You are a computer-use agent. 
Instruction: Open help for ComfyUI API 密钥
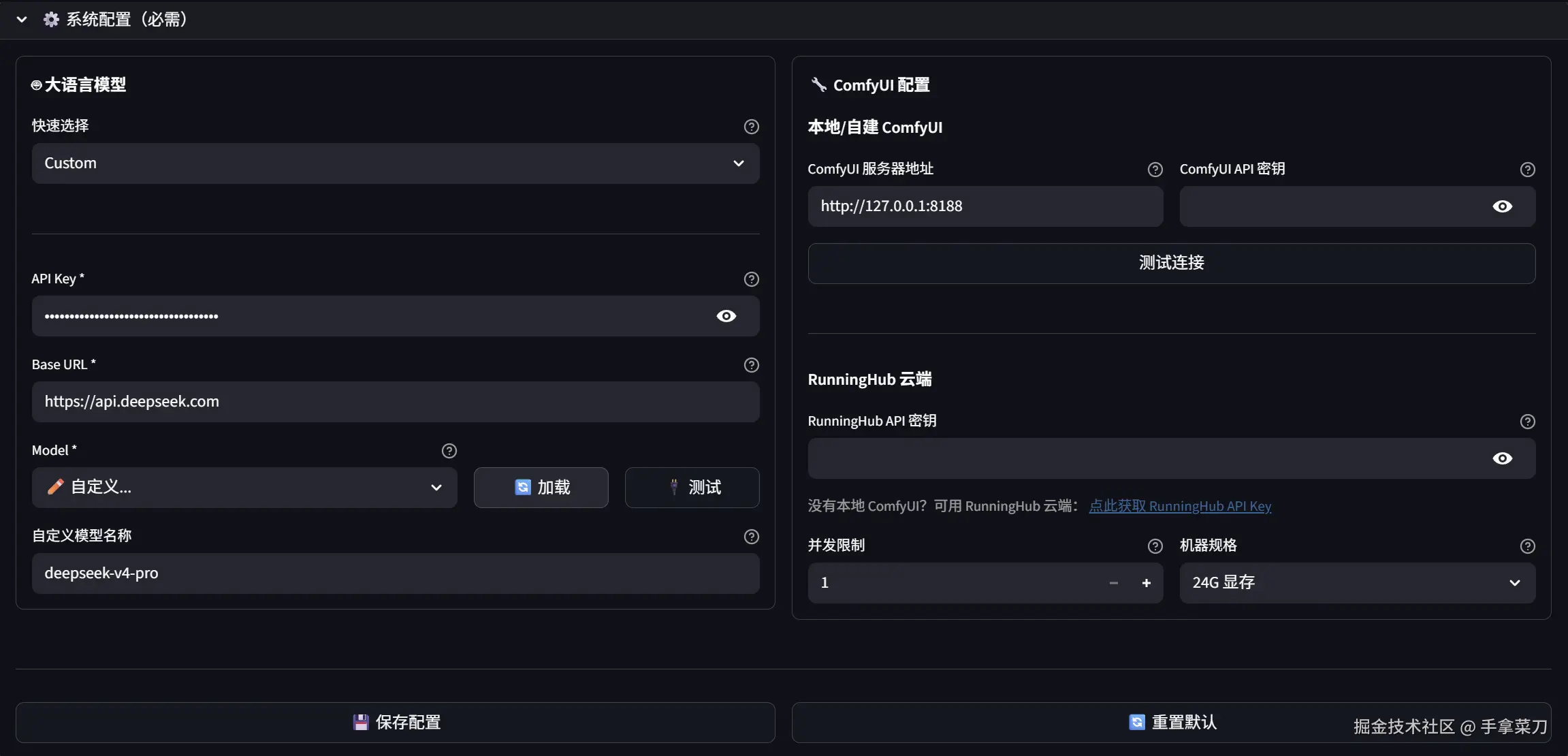pyautogui.click(x=1527, y=170)
